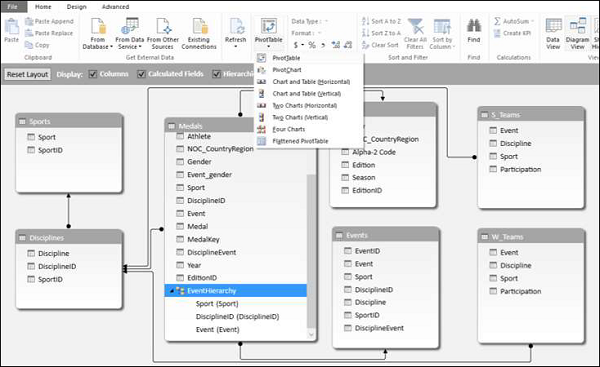Select Chart and Table (Horizontal)

(308, 82)
